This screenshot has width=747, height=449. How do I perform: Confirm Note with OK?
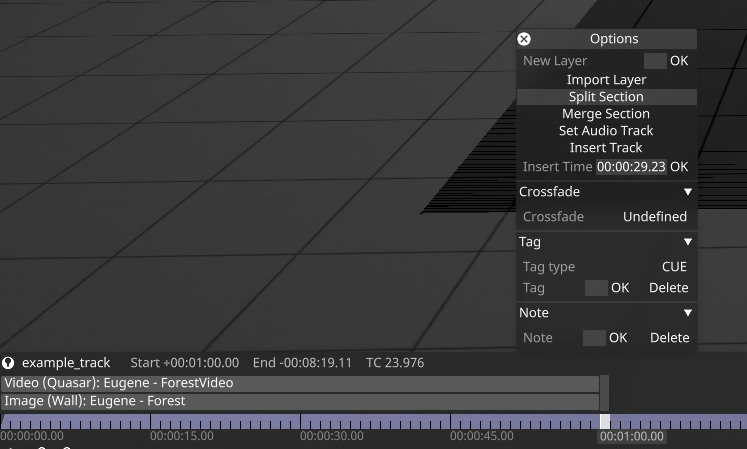(x=618, y=338)
